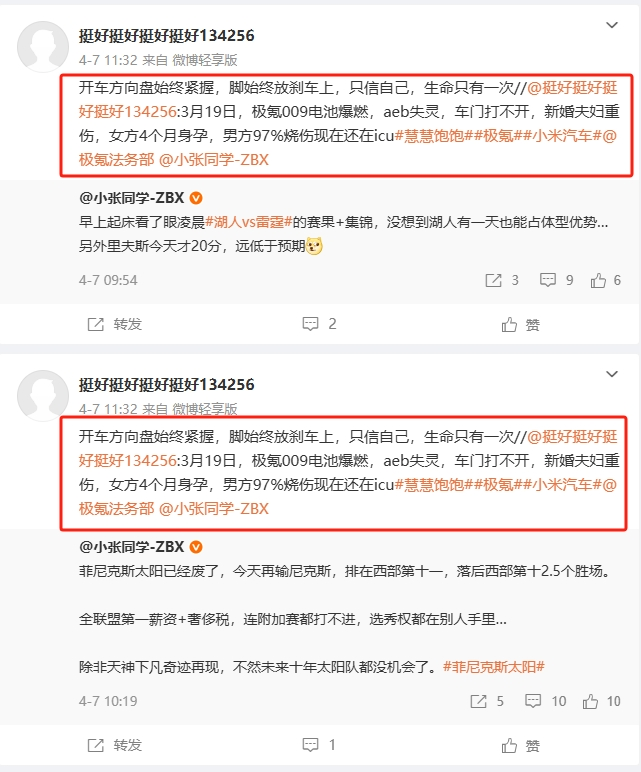Open the #小米汽车# hashtag in second post

(x=563, y=484)
